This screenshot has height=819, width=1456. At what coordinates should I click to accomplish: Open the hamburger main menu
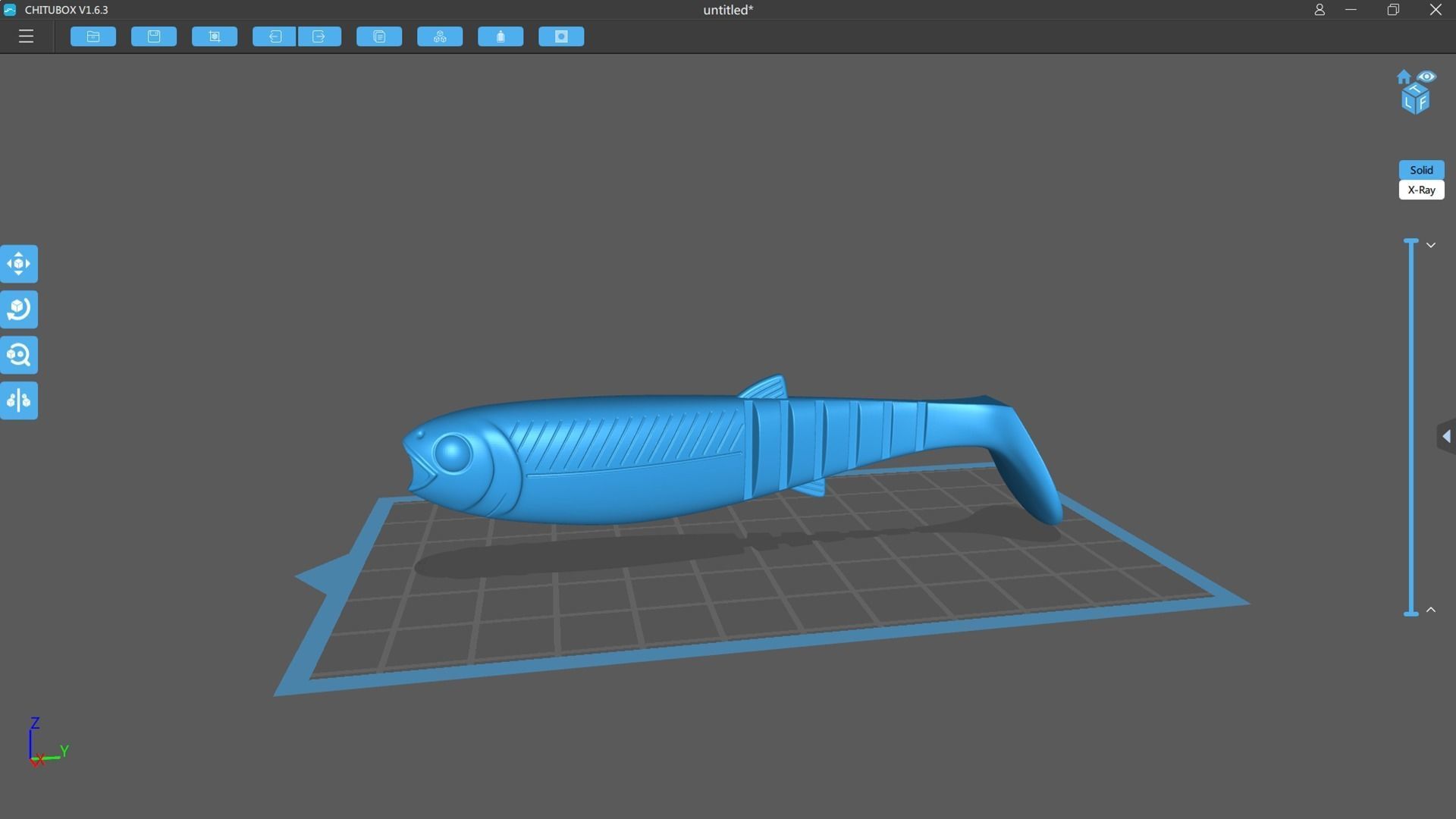[x=26, y=36]
